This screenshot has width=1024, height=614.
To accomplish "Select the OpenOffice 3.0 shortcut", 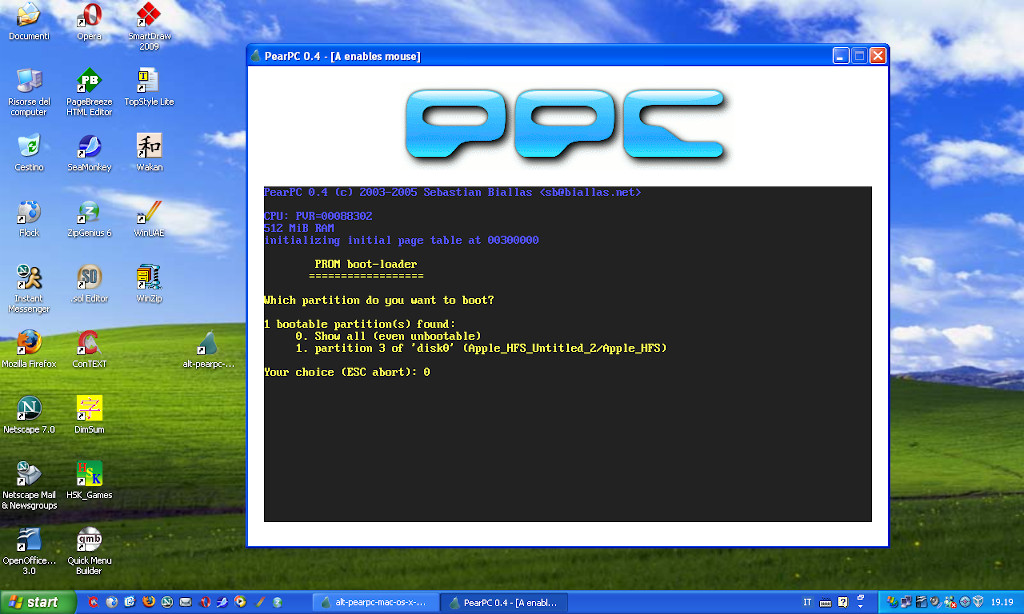I will 29,551.
